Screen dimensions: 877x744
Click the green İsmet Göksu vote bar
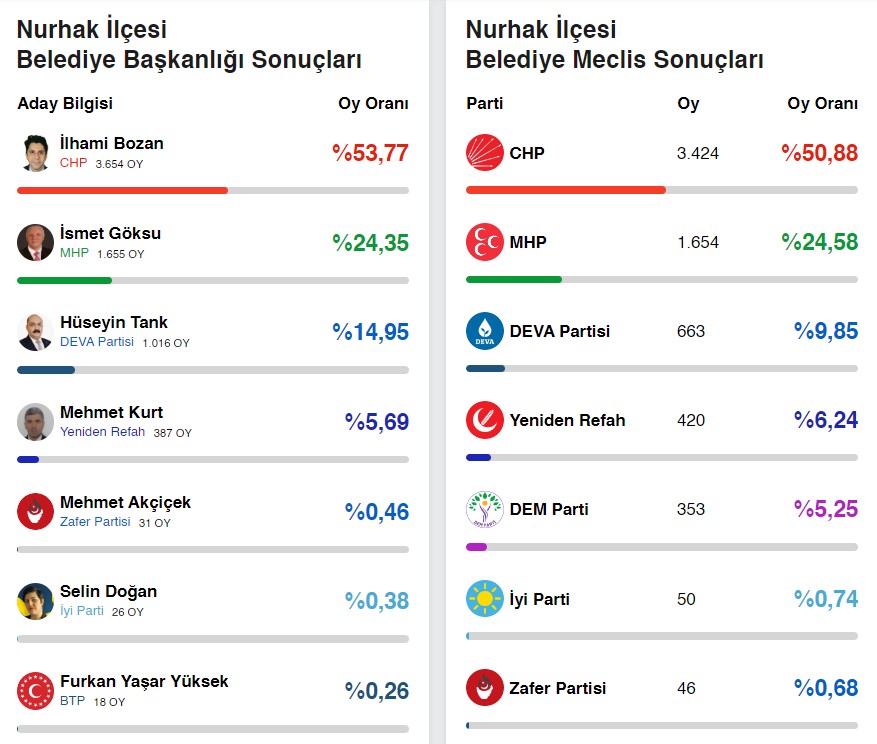click(x=64, y=280)
